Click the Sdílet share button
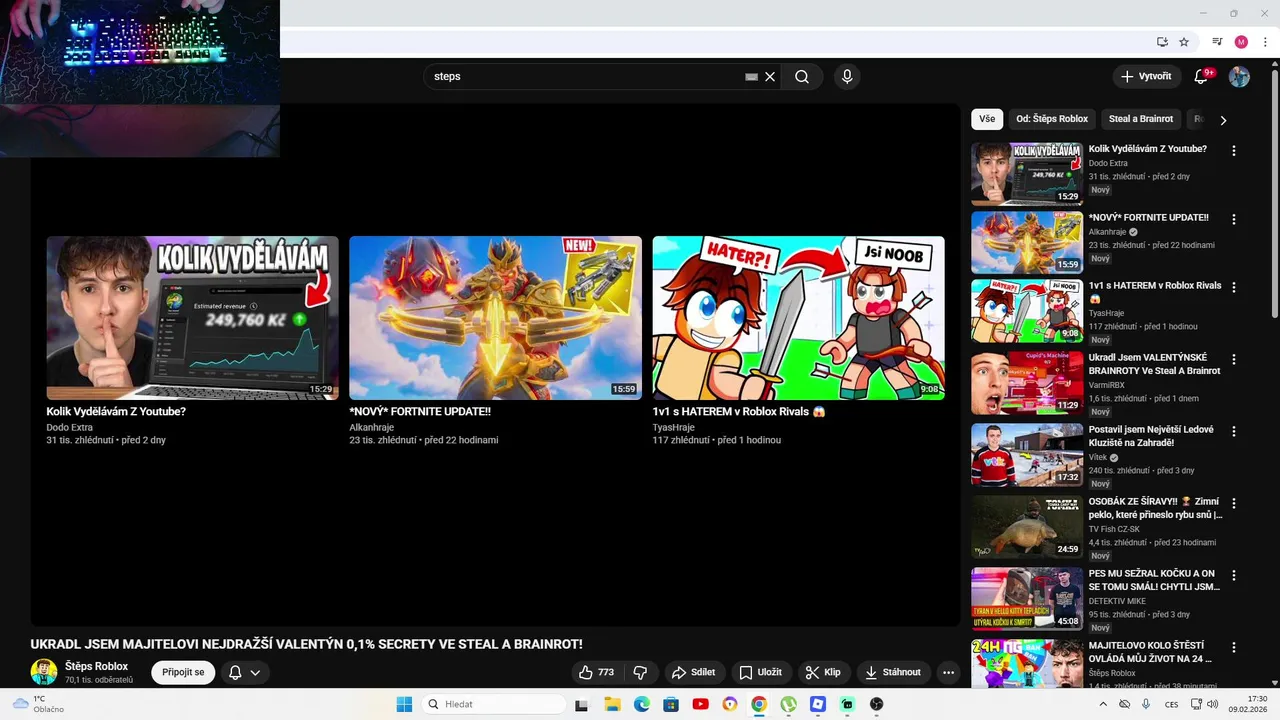This screenshot has width=1280, height=720. [x=693, y=672]
